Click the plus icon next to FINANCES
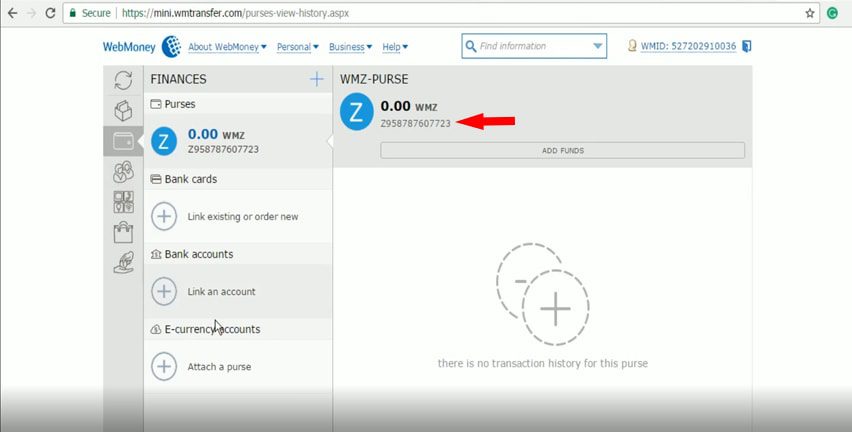 coord(317,79)
